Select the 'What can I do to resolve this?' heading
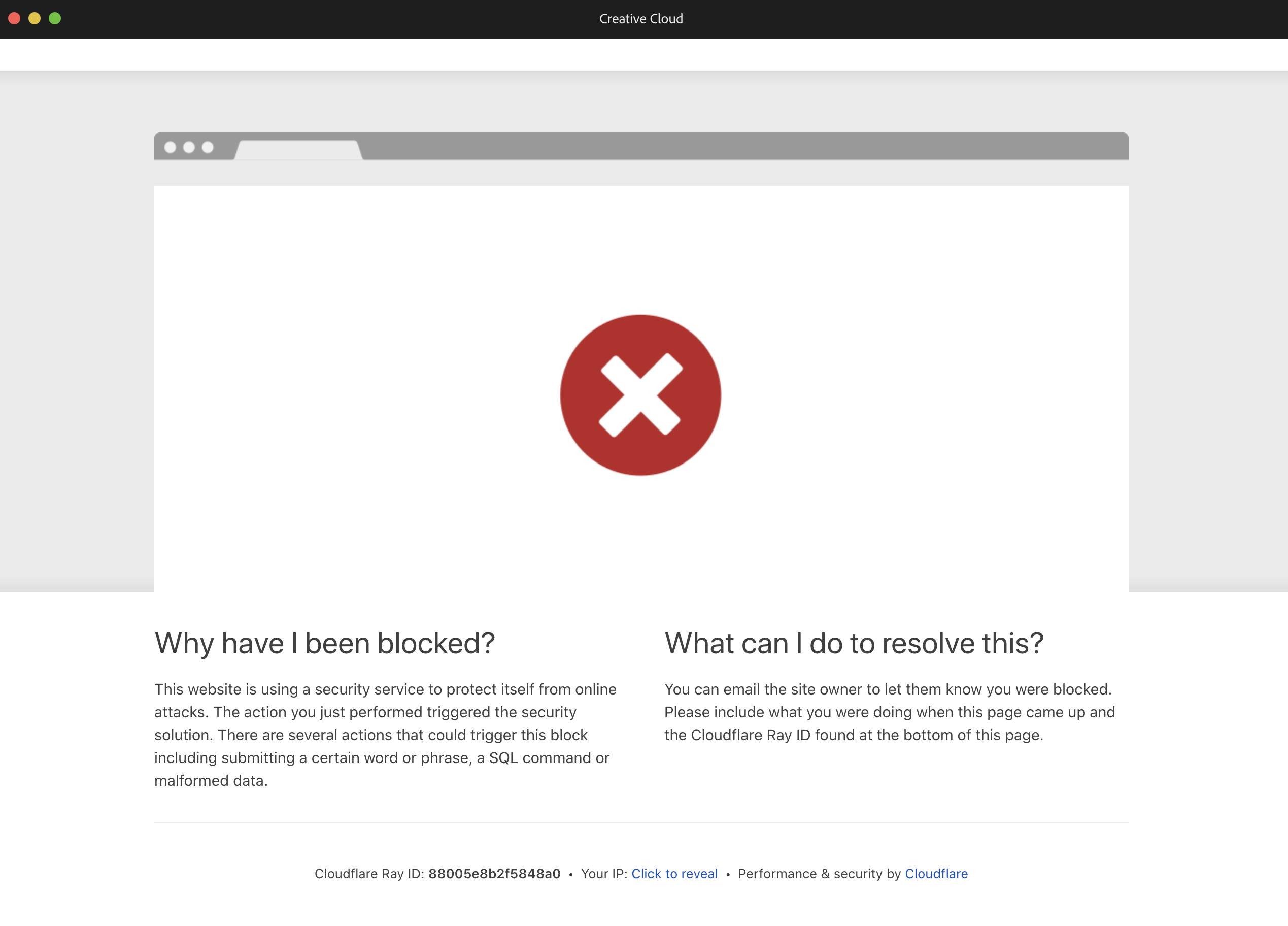The width and height of the screenshot is (1288, 926). coord(854,643)
